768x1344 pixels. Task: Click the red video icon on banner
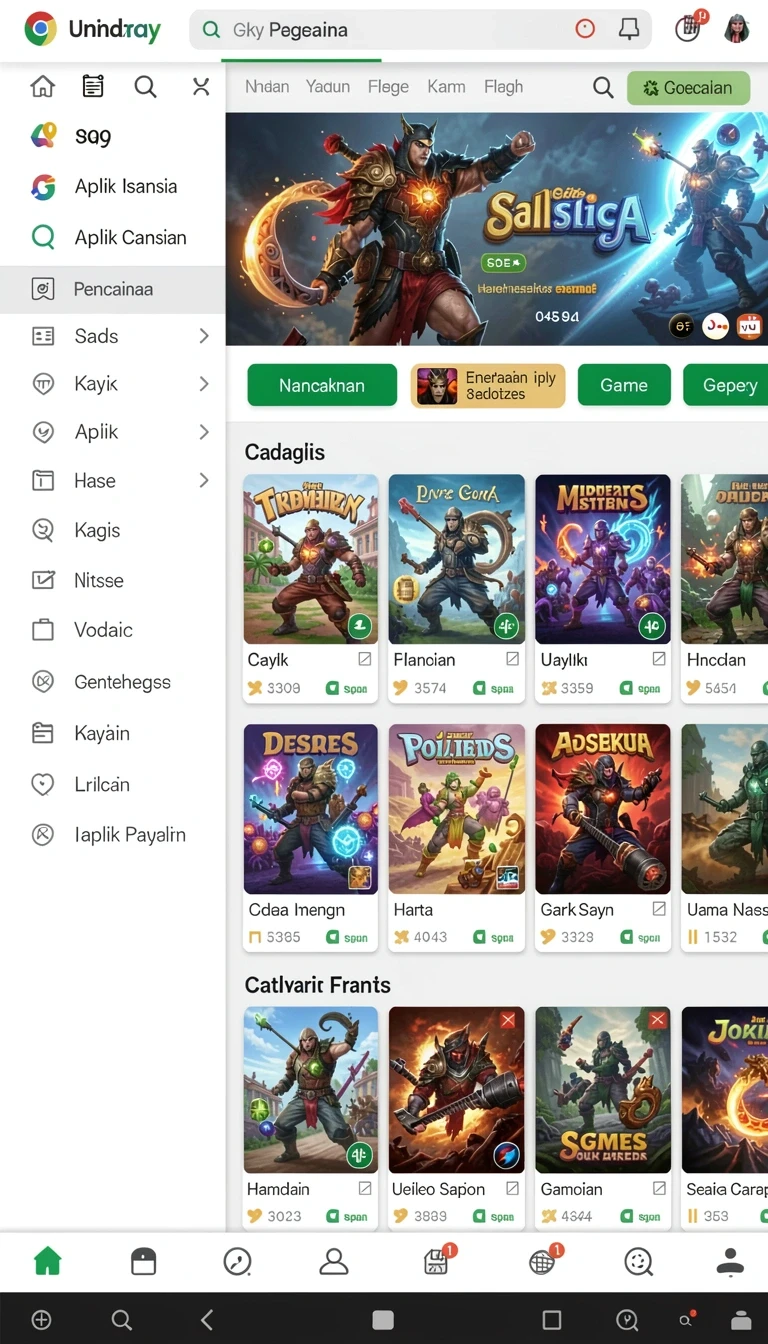pyautogui.click(x=749, y=326)
